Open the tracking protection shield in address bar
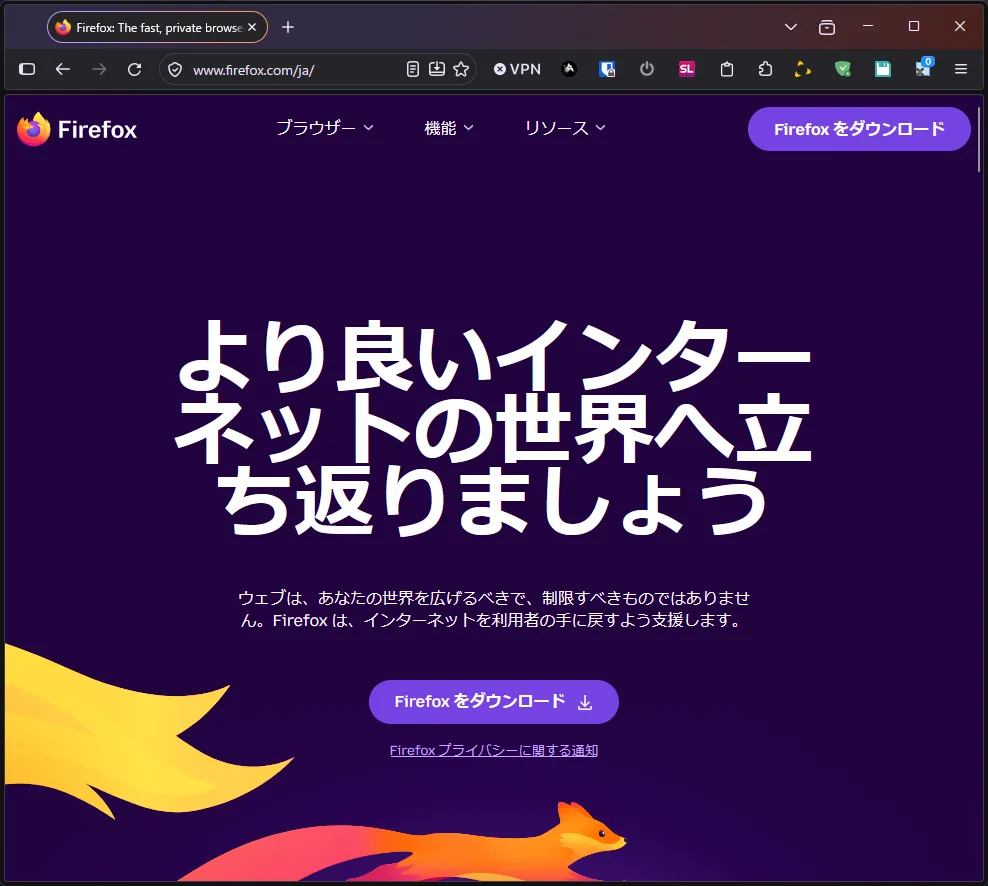 175,69
